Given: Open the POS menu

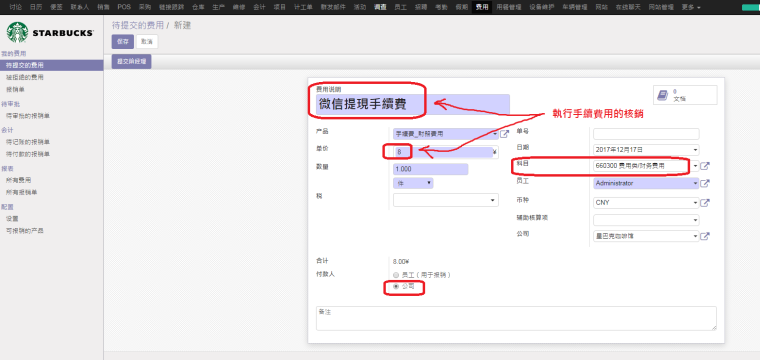Looking at the screenshot, I should [124, 7].
